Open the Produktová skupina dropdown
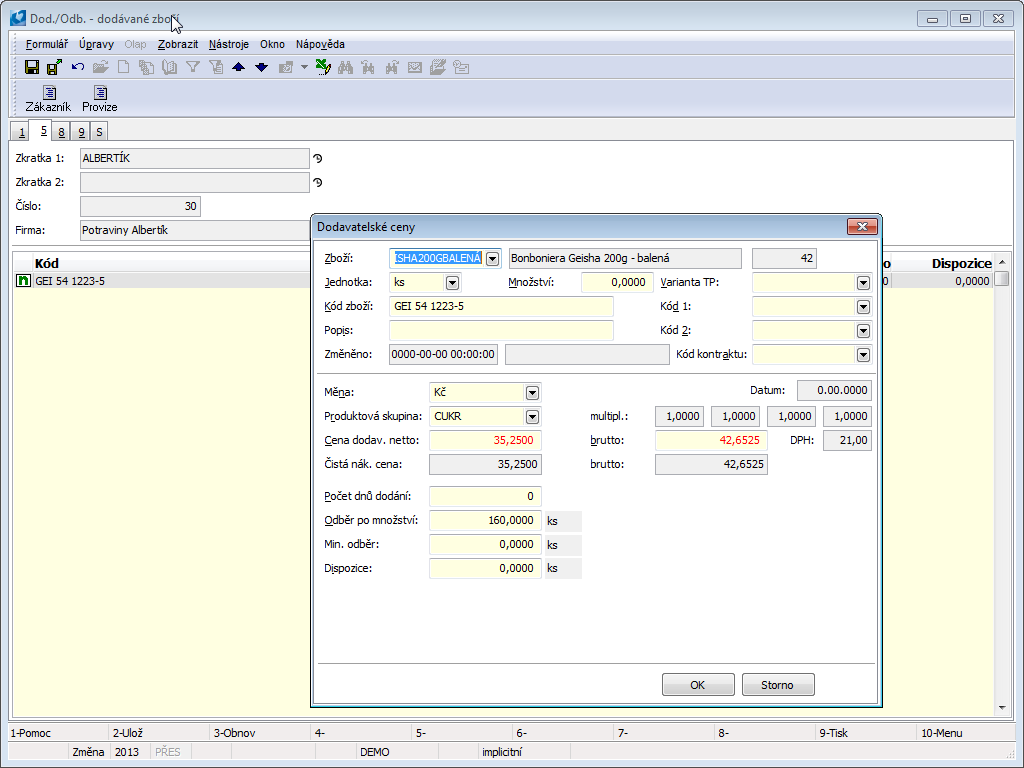The image size is (1024, 768). click(532, 417)
